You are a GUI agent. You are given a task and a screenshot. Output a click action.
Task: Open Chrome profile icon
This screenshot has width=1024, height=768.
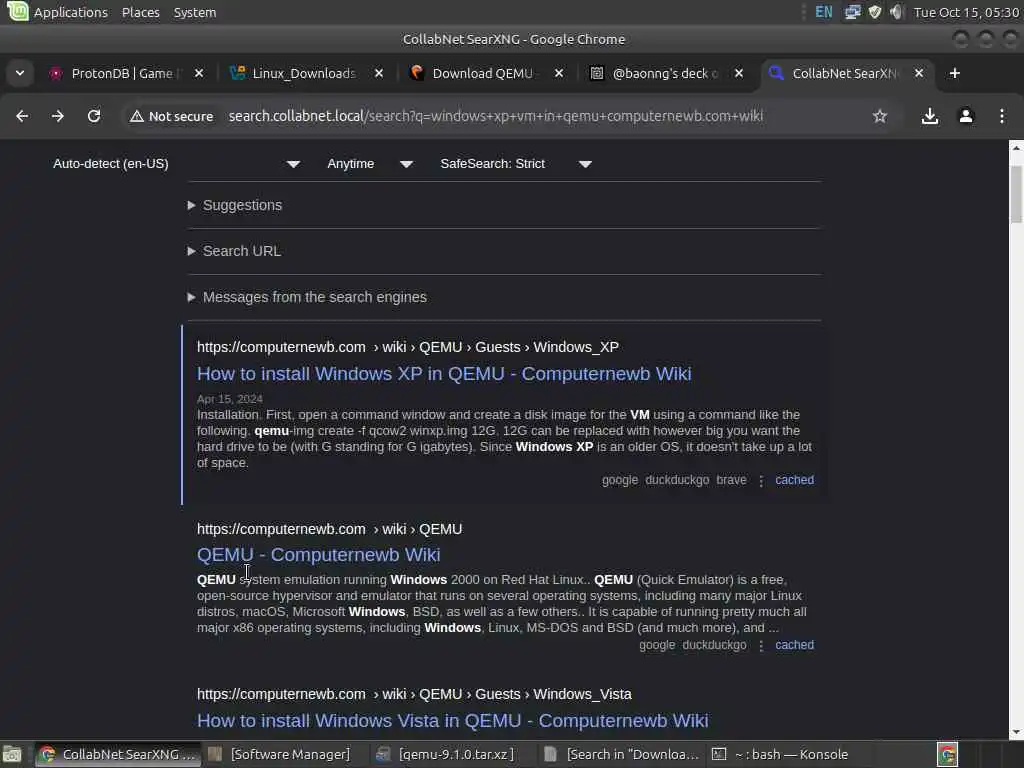click(966, 116)
